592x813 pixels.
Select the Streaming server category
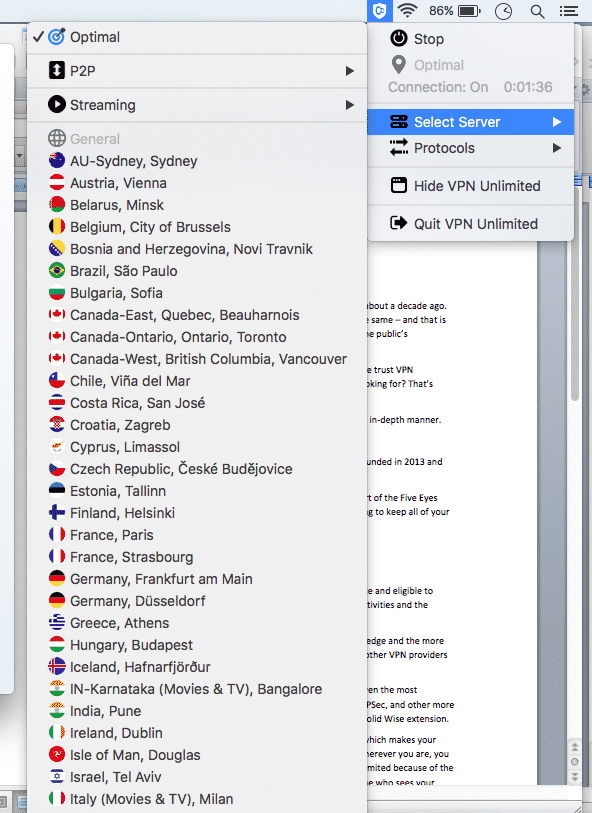(197, 105)
